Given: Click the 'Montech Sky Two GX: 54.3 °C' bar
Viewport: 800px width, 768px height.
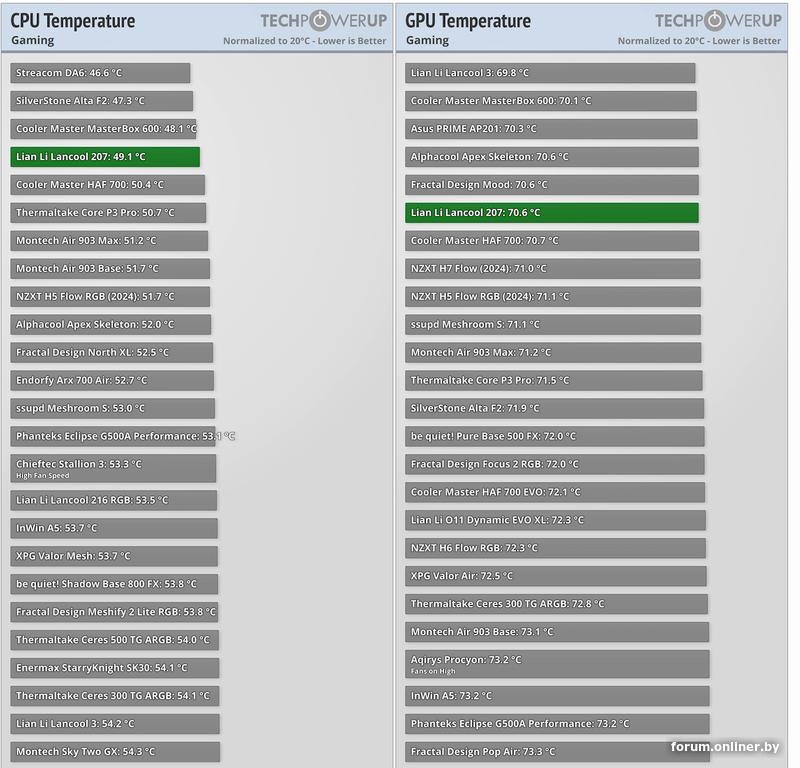Looking at the screenshot, I should coord(115,752).
